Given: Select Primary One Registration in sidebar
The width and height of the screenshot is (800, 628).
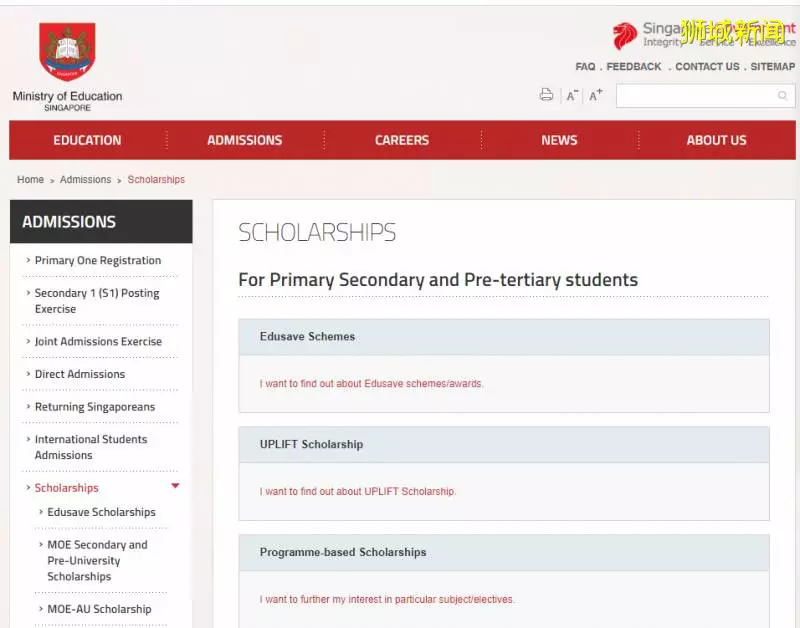Looking at the screenshot, I should click(x=98, y=260).
